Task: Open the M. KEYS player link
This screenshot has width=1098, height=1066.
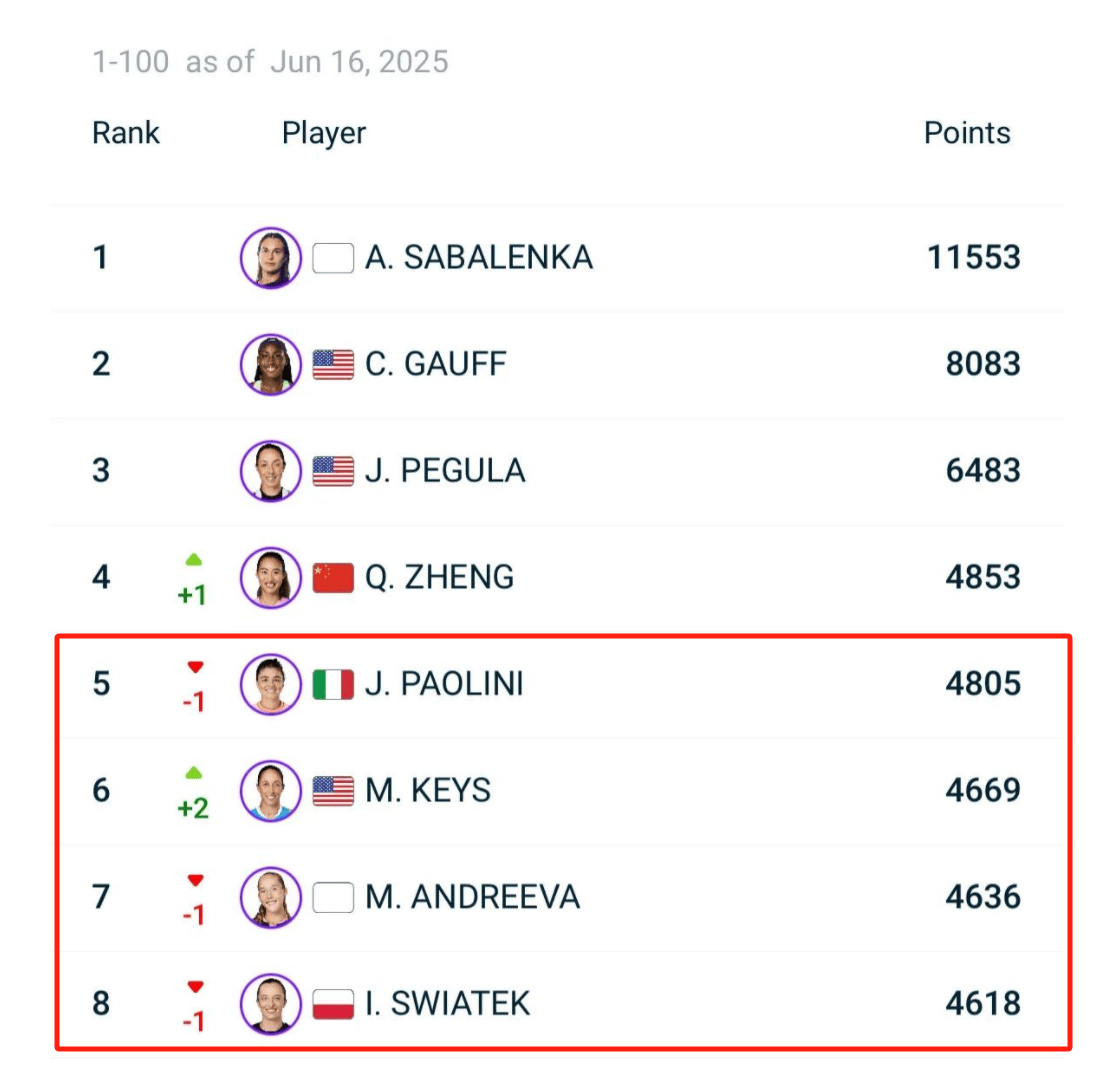Action: [x=428, y=791]
